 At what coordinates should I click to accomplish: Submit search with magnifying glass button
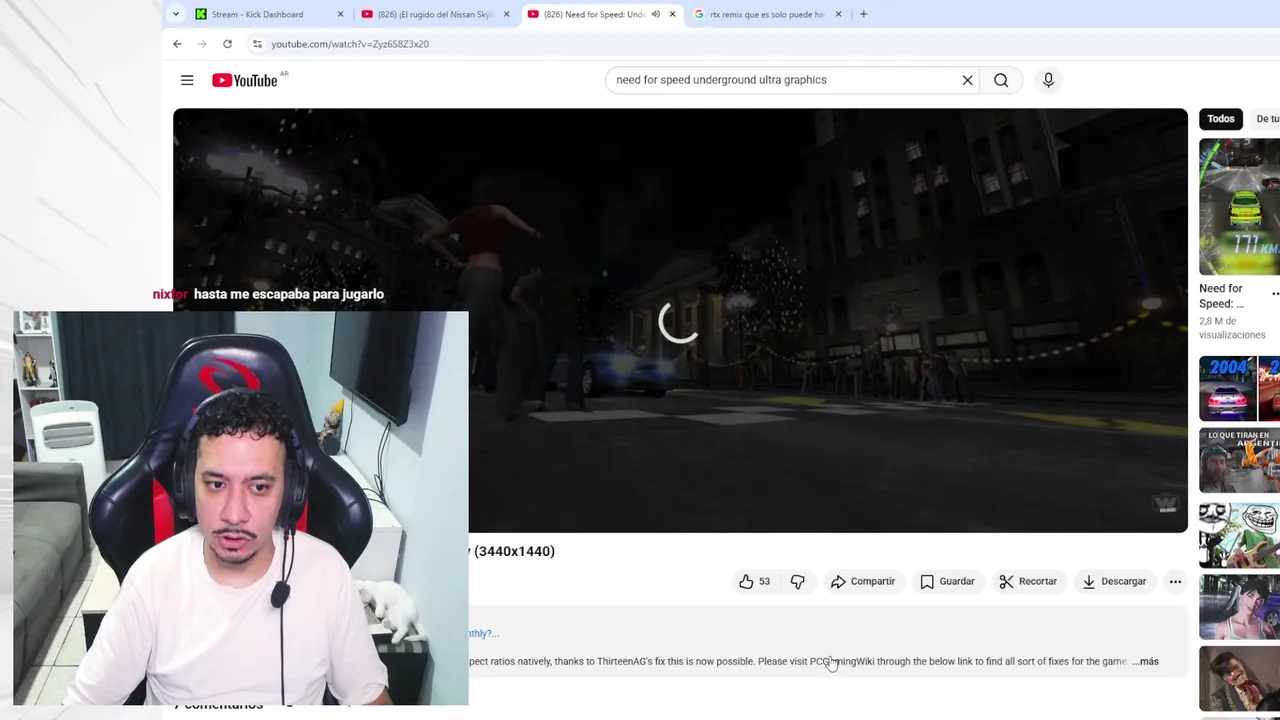pos(1001,80)
